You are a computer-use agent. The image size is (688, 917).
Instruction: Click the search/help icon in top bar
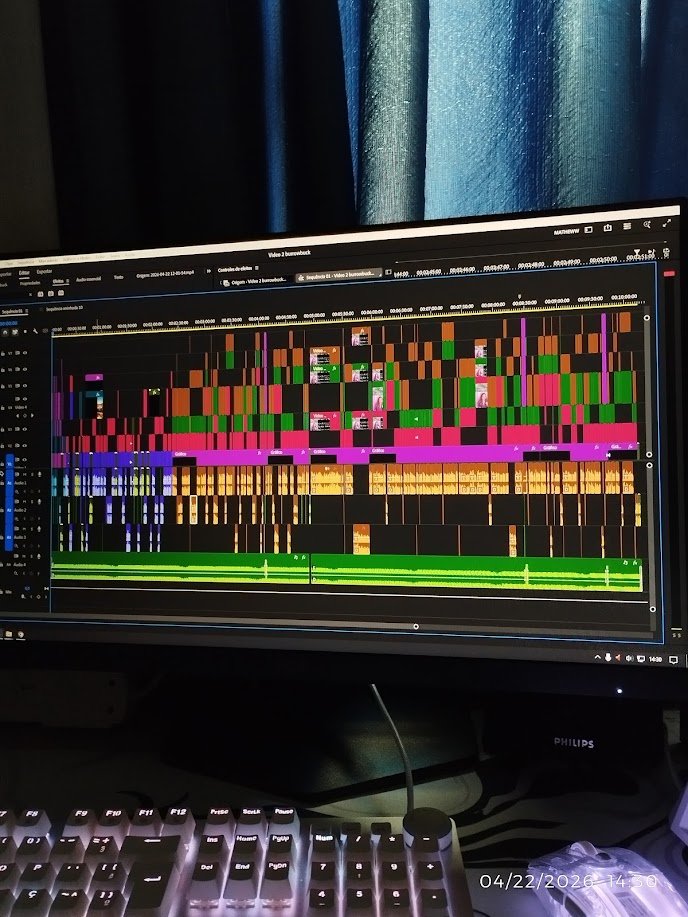click(647, 224)
